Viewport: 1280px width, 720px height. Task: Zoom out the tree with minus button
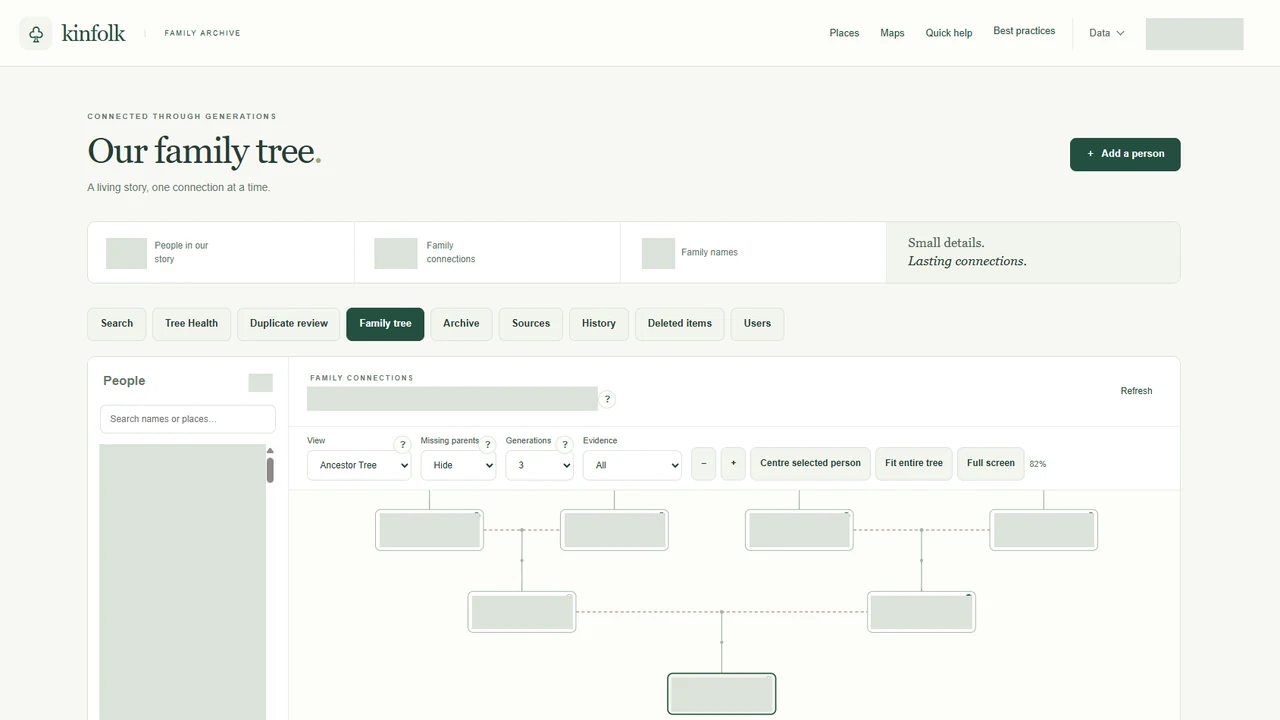click(704, 463)
